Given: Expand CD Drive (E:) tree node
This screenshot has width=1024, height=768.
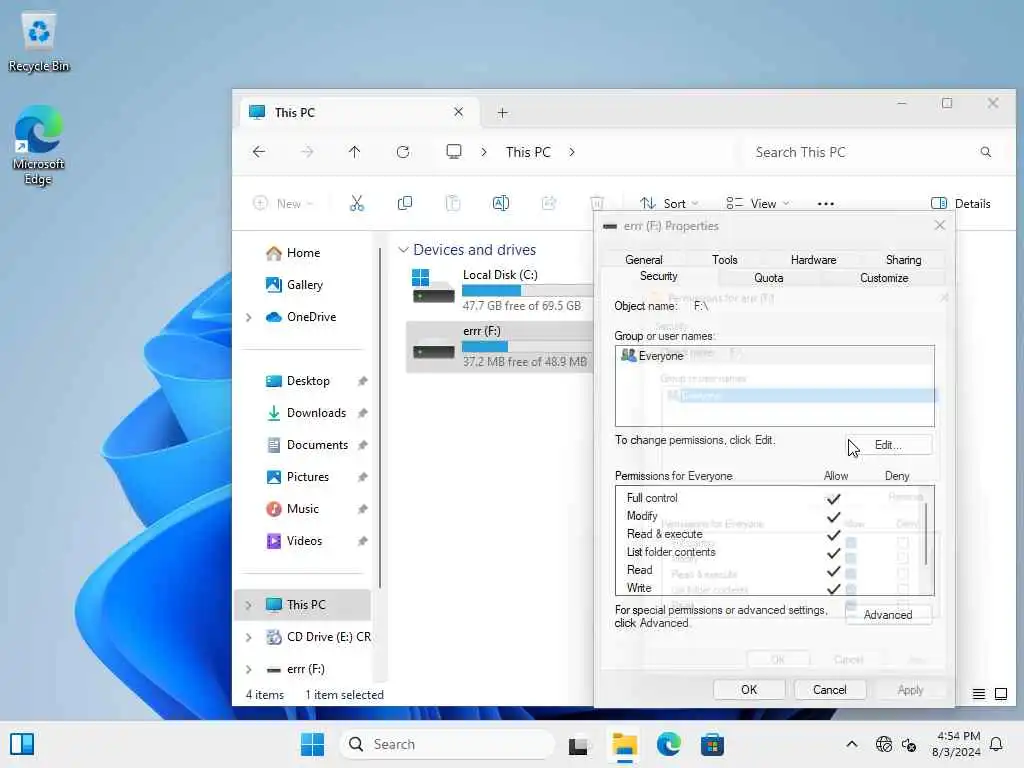Looking at the screenshot, I should click(249, 637).
